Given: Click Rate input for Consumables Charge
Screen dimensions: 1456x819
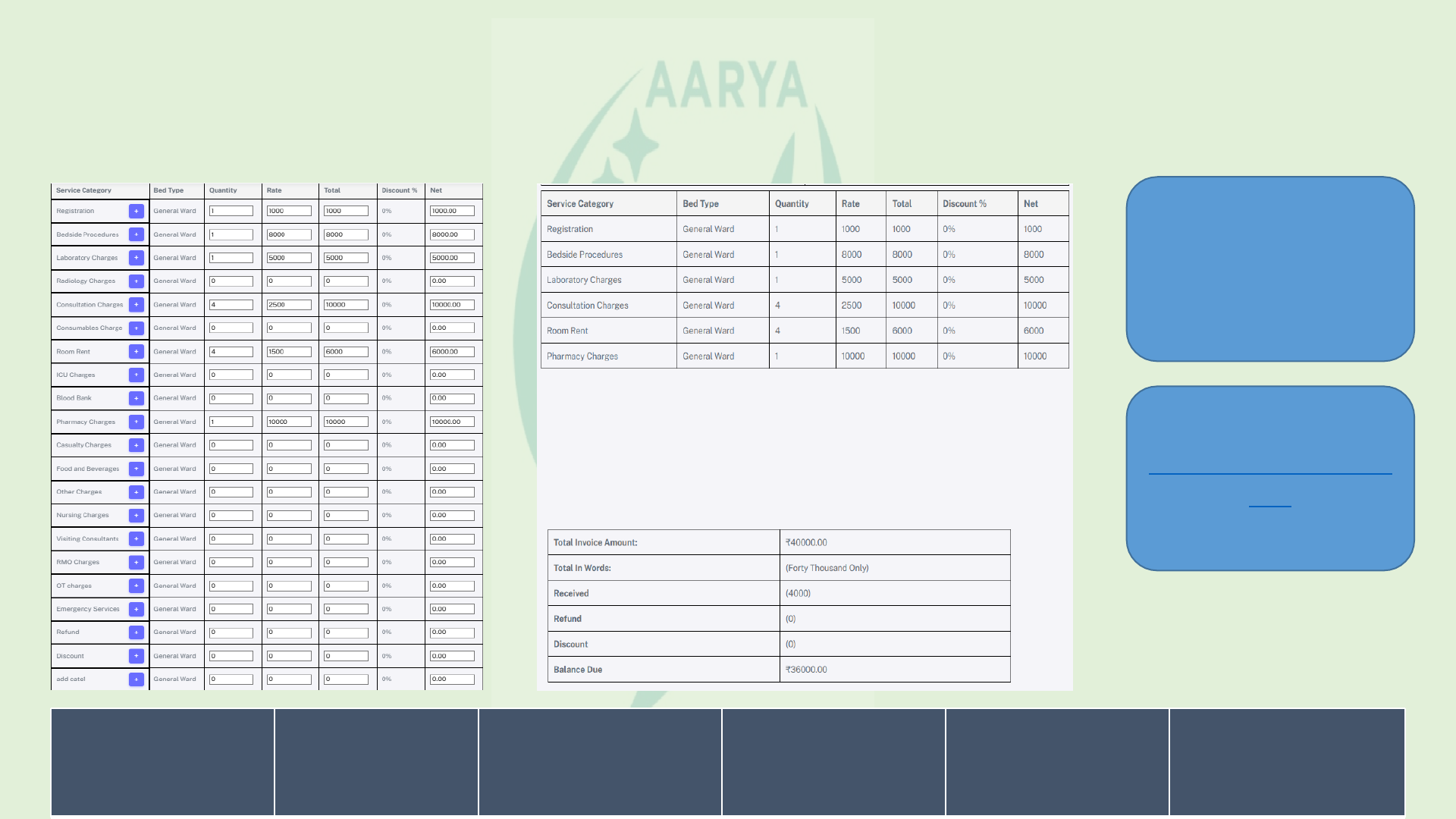Looking at the screenshot, I should [x=289, y=328].
